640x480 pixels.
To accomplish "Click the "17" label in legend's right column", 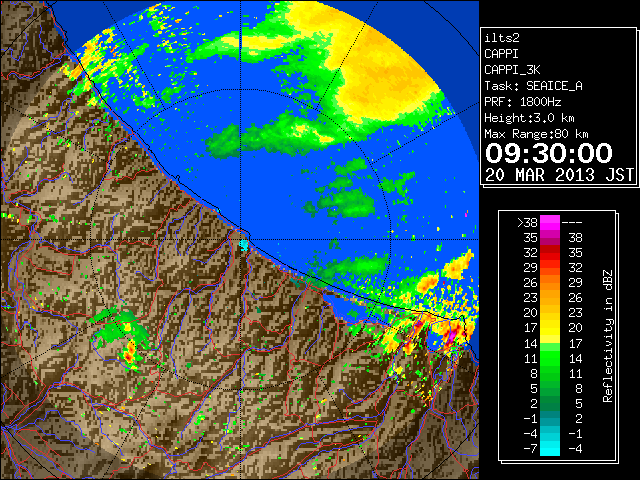I will (x=576, y=343).
